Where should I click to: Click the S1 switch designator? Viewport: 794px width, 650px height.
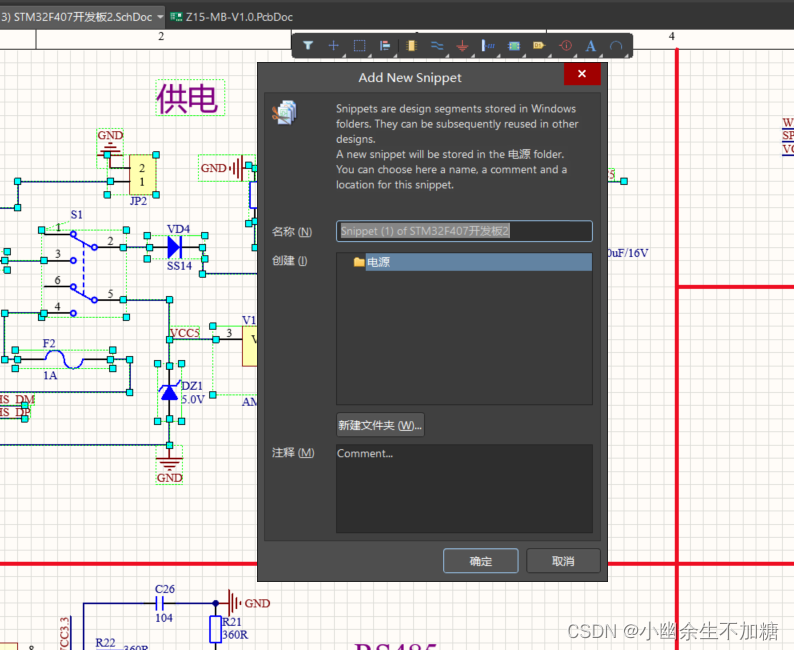[76, 214]
